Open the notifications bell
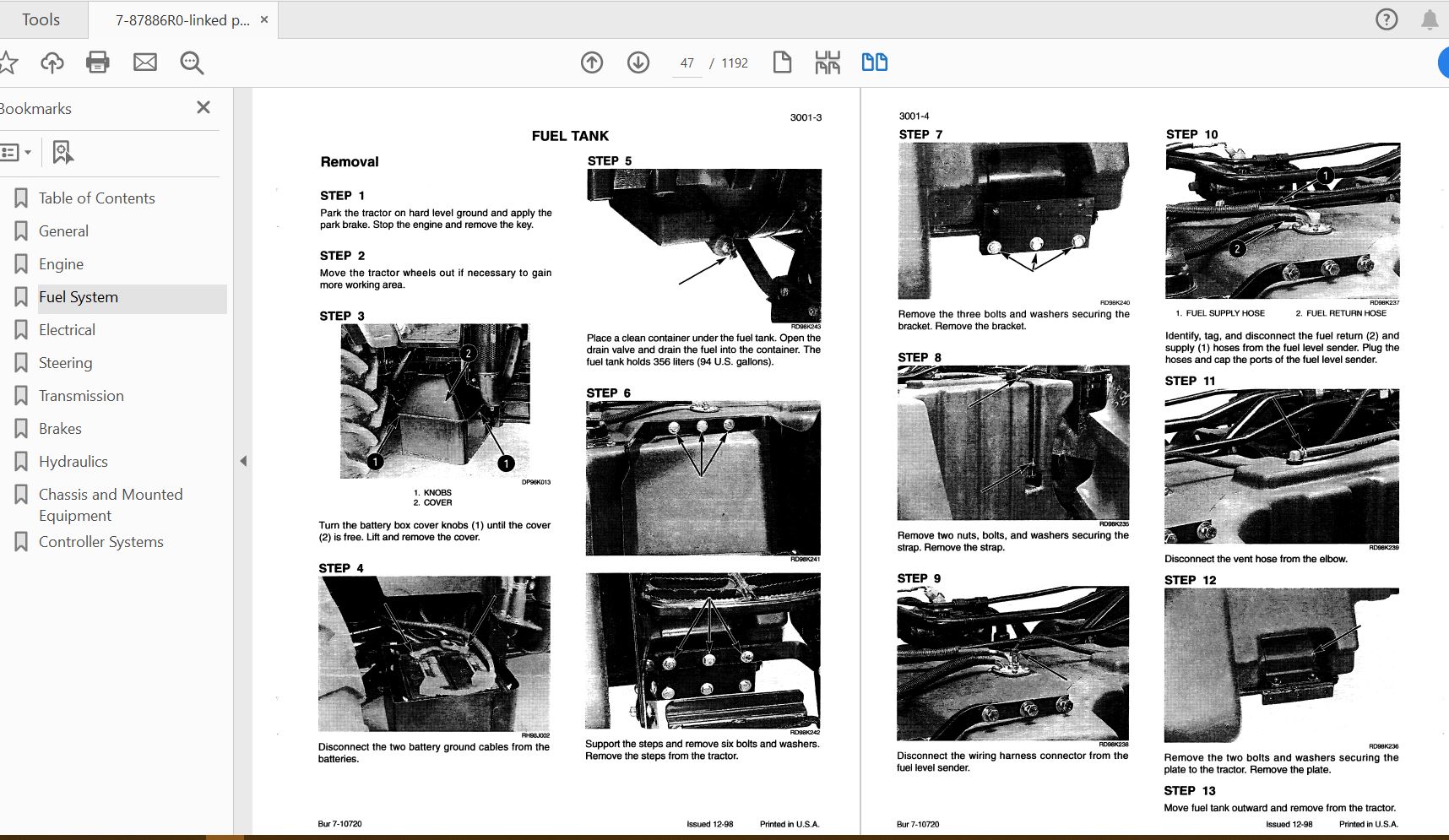The image size is (1449, 840). (x=1428, y=19)
